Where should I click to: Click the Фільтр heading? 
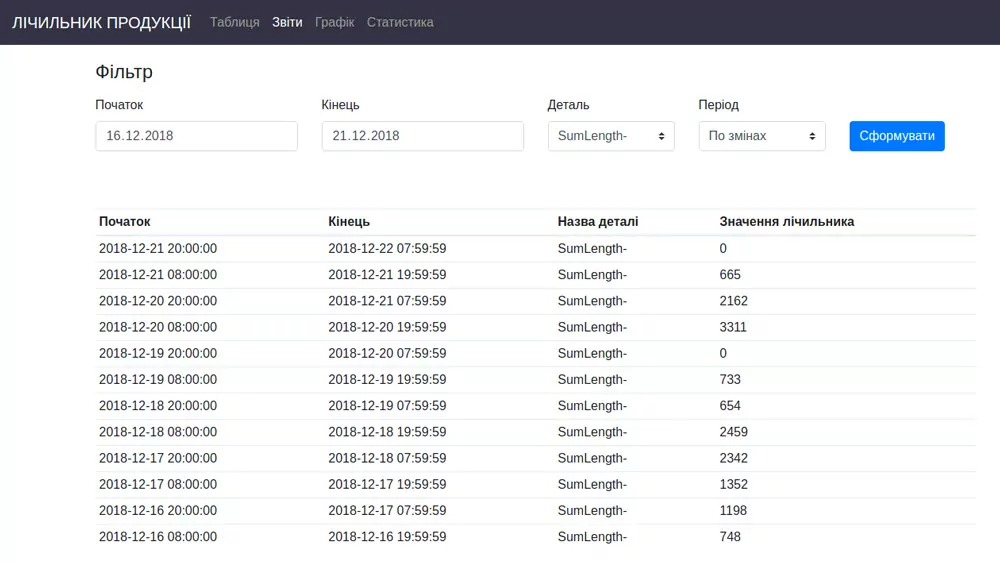[x=124, y=71]
